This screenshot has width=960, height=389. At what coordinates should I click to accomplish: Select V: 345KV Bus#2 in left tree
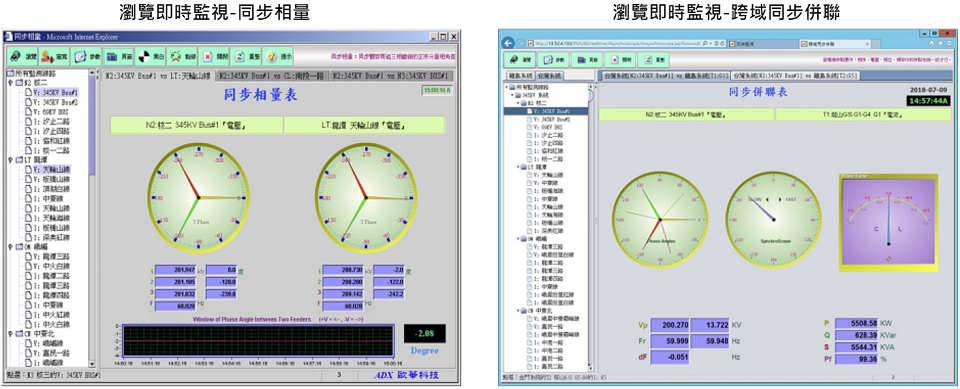tap(55, 102)
